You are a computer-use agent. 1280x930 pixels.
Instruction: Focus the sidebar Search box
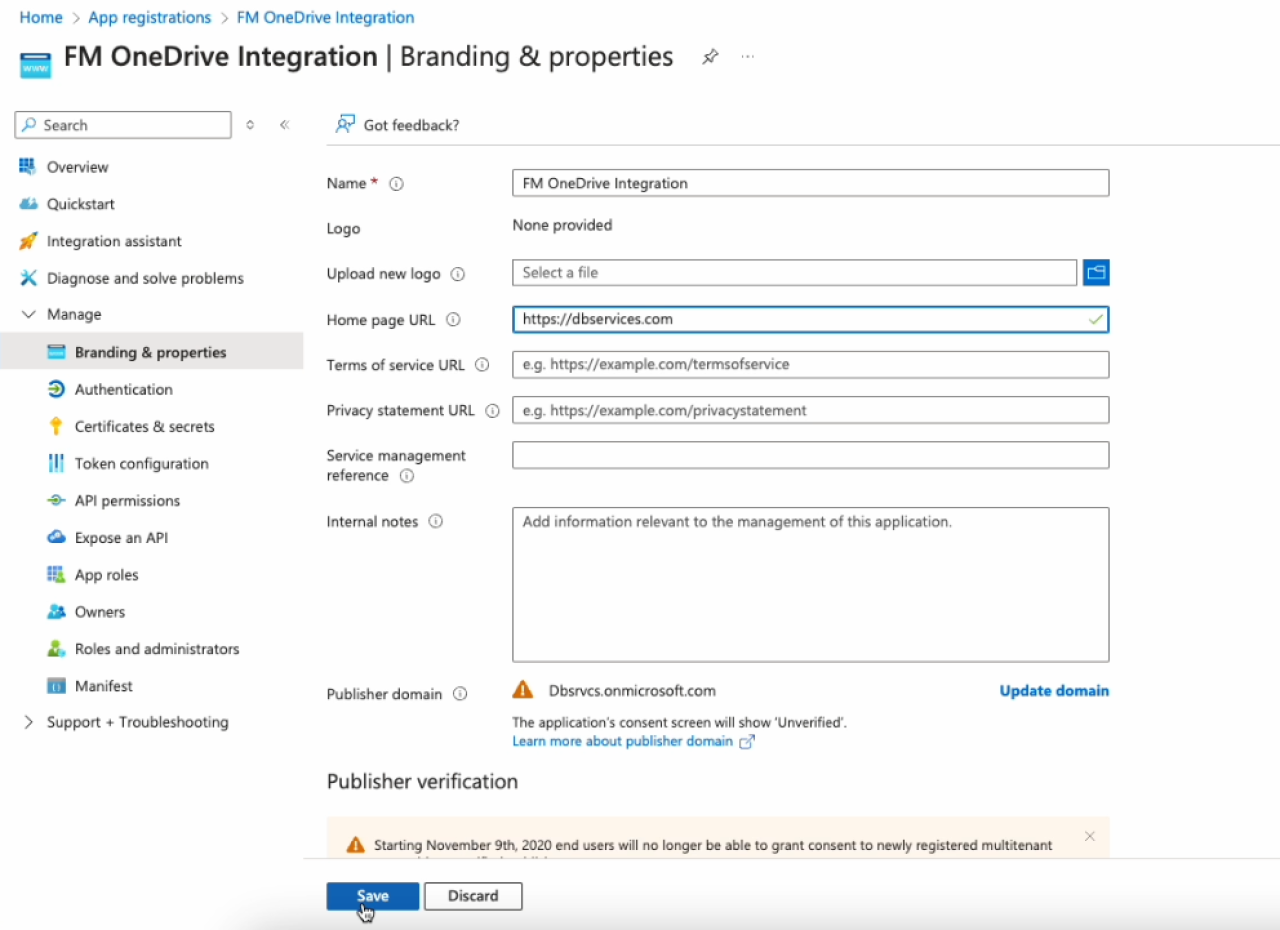tap(123, 125)
